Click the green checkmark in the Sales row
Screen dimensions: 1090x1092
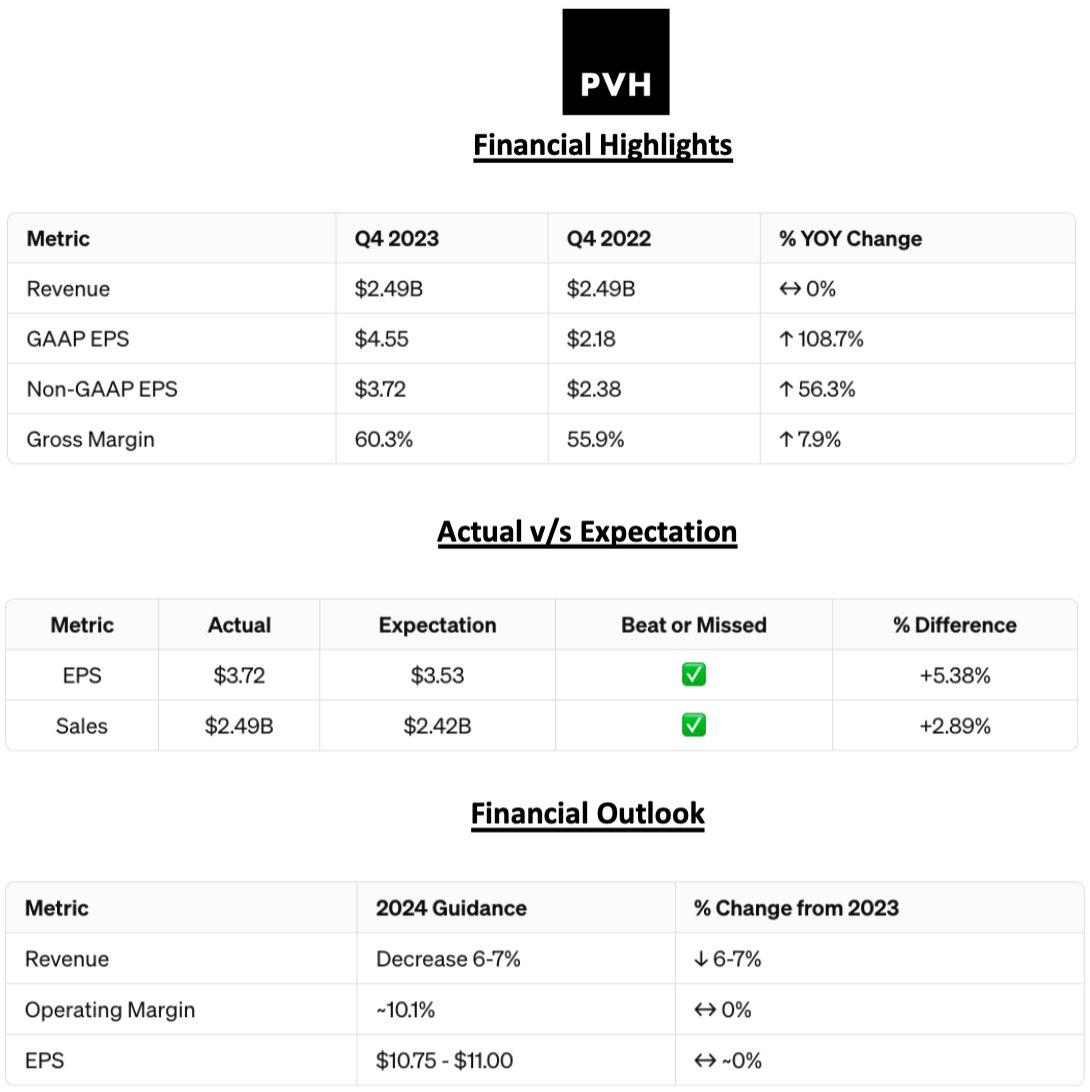point(694,725)
